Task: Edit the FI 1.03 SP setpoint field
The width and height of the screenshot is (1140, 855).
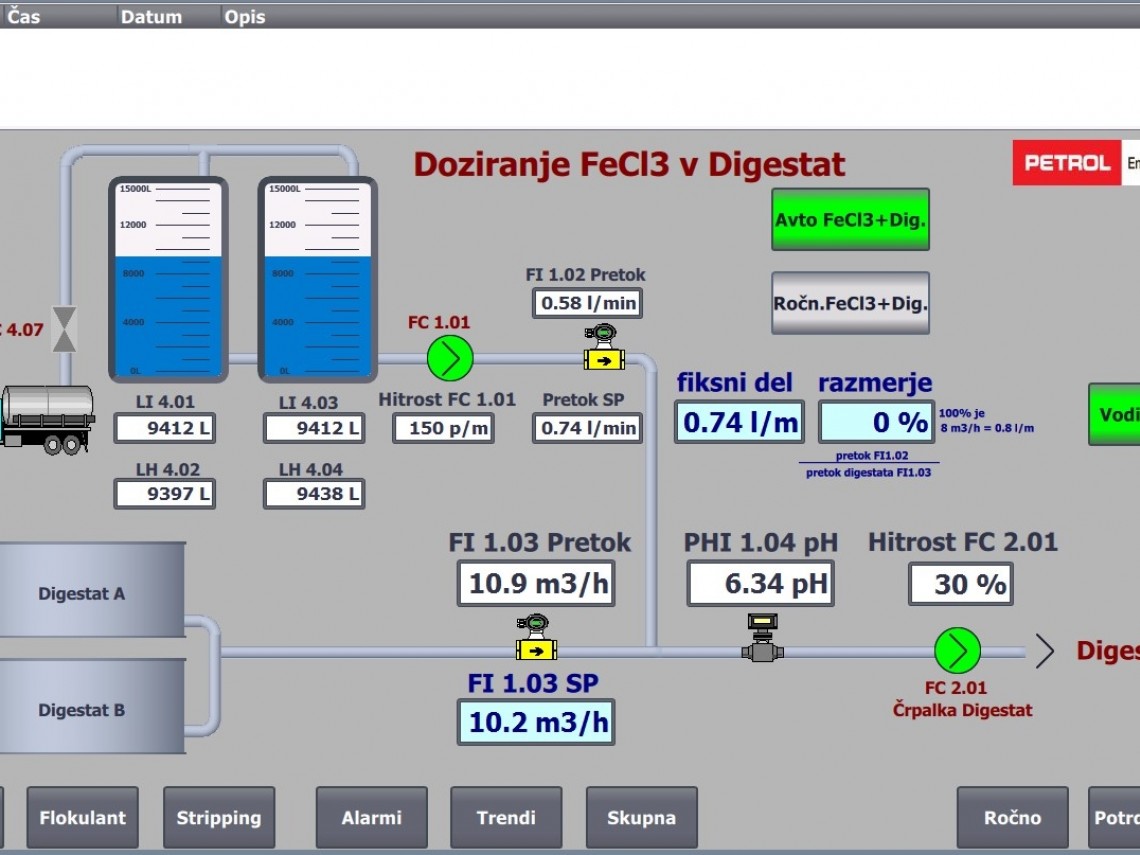Action: tap(536, 722)
